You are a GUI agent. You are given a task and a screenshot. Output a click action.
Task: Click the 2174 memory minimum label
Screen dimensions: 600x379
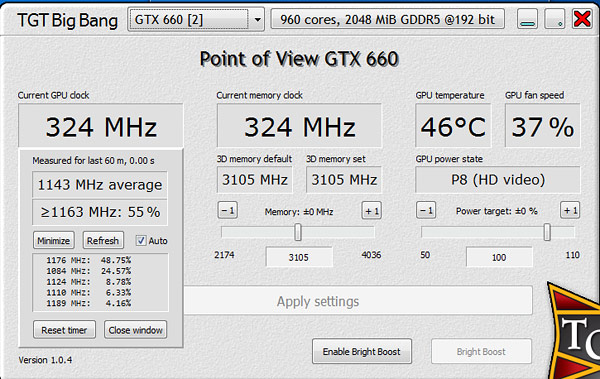coord(224,255)
